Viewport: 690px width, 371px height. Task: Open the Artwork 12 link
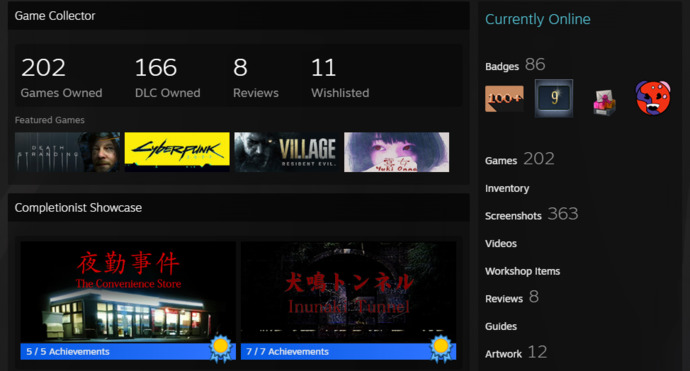[x=516, y=353]
